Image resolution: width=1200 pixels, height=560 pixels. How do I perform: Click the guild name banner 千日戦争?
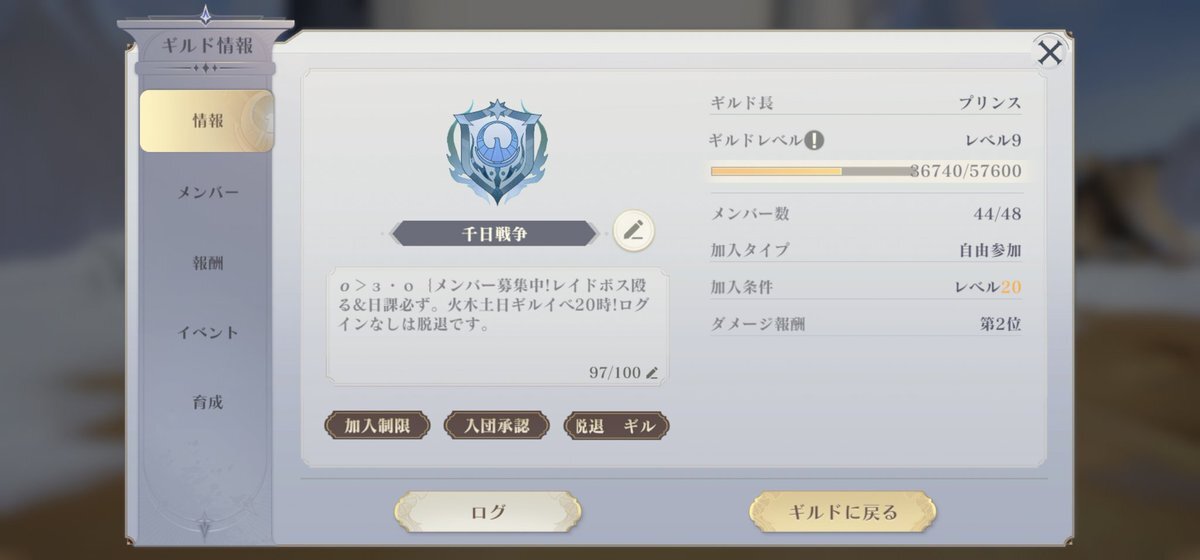494,233
